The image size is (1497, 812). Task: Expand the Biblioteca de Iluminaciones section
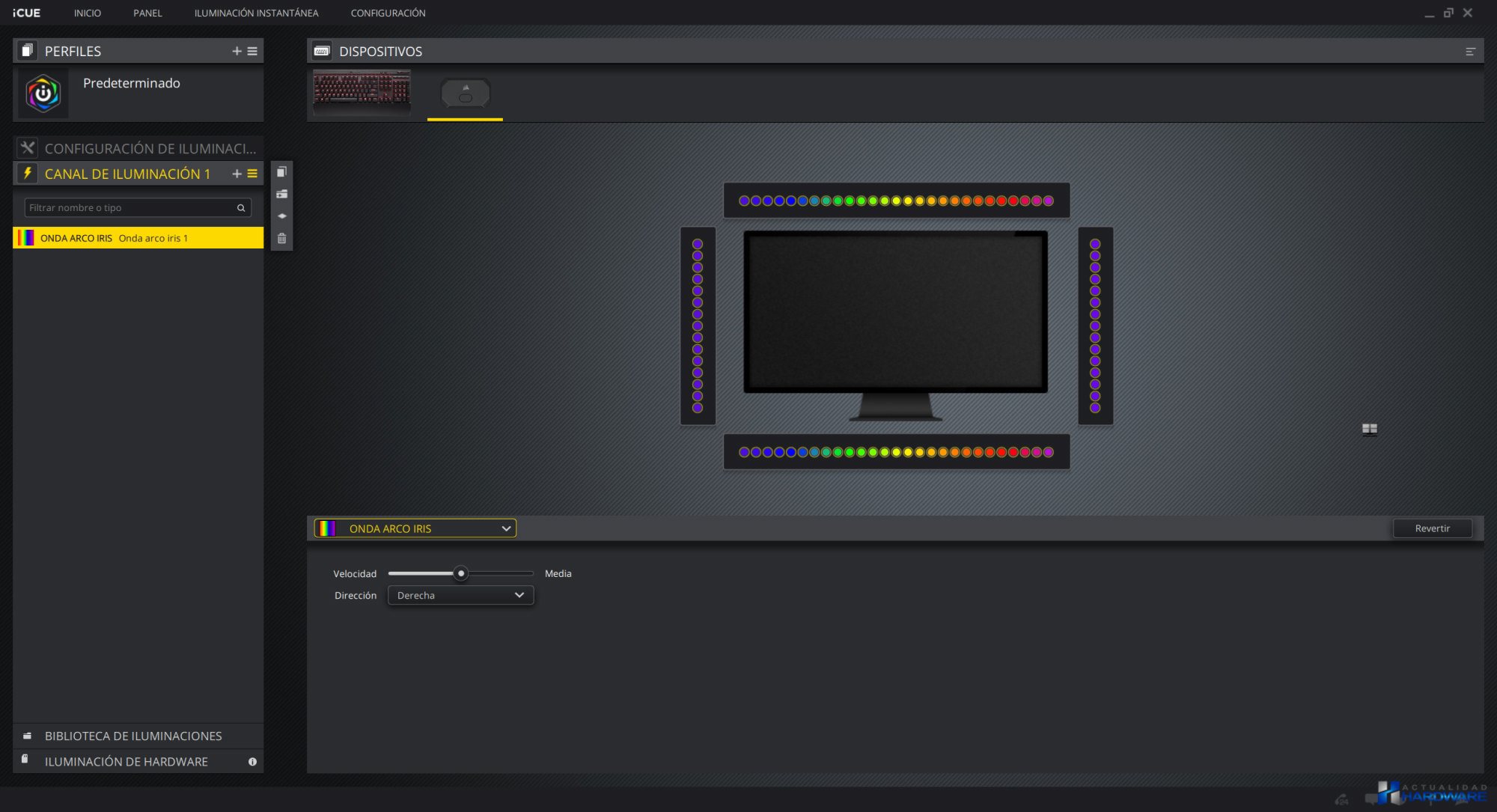tap(133, 736)
